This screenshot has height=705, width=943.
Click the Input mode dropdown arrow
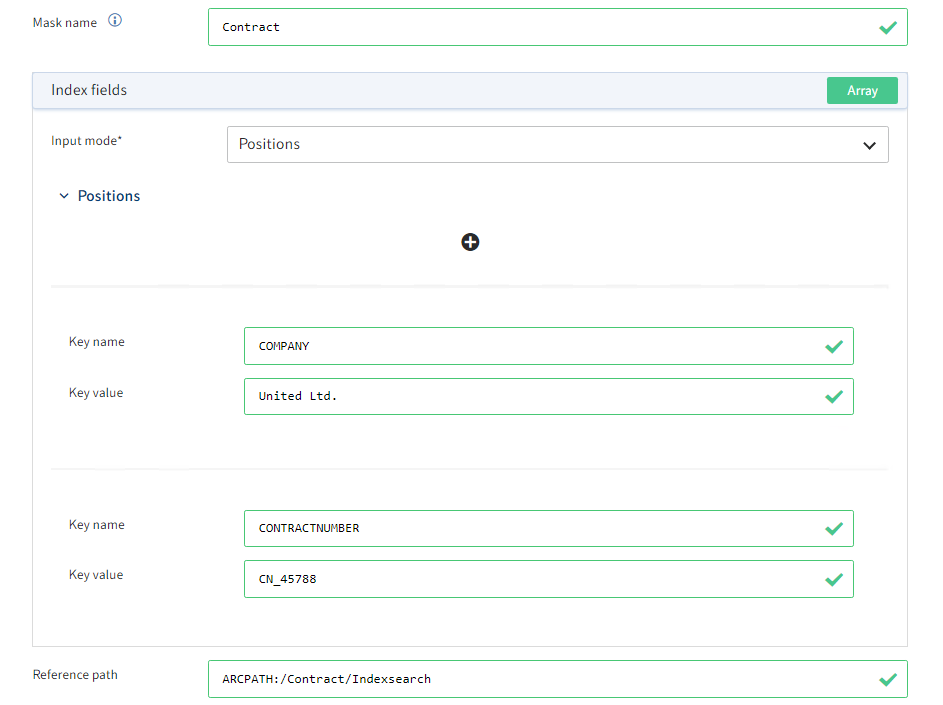[869, 144]
